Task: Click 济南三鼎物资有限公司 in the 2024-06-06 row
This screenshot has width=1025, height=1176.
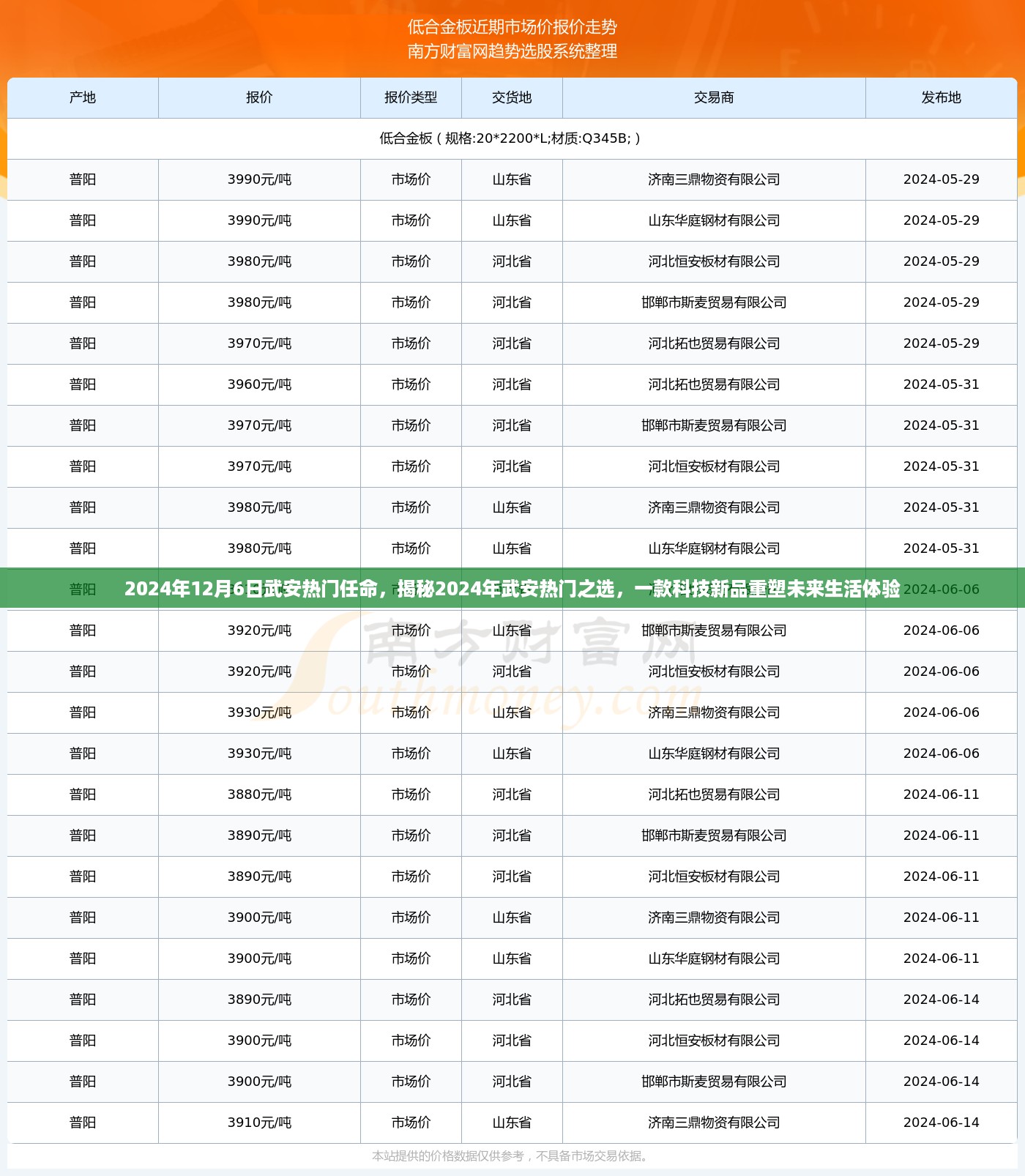Action: 714,712
